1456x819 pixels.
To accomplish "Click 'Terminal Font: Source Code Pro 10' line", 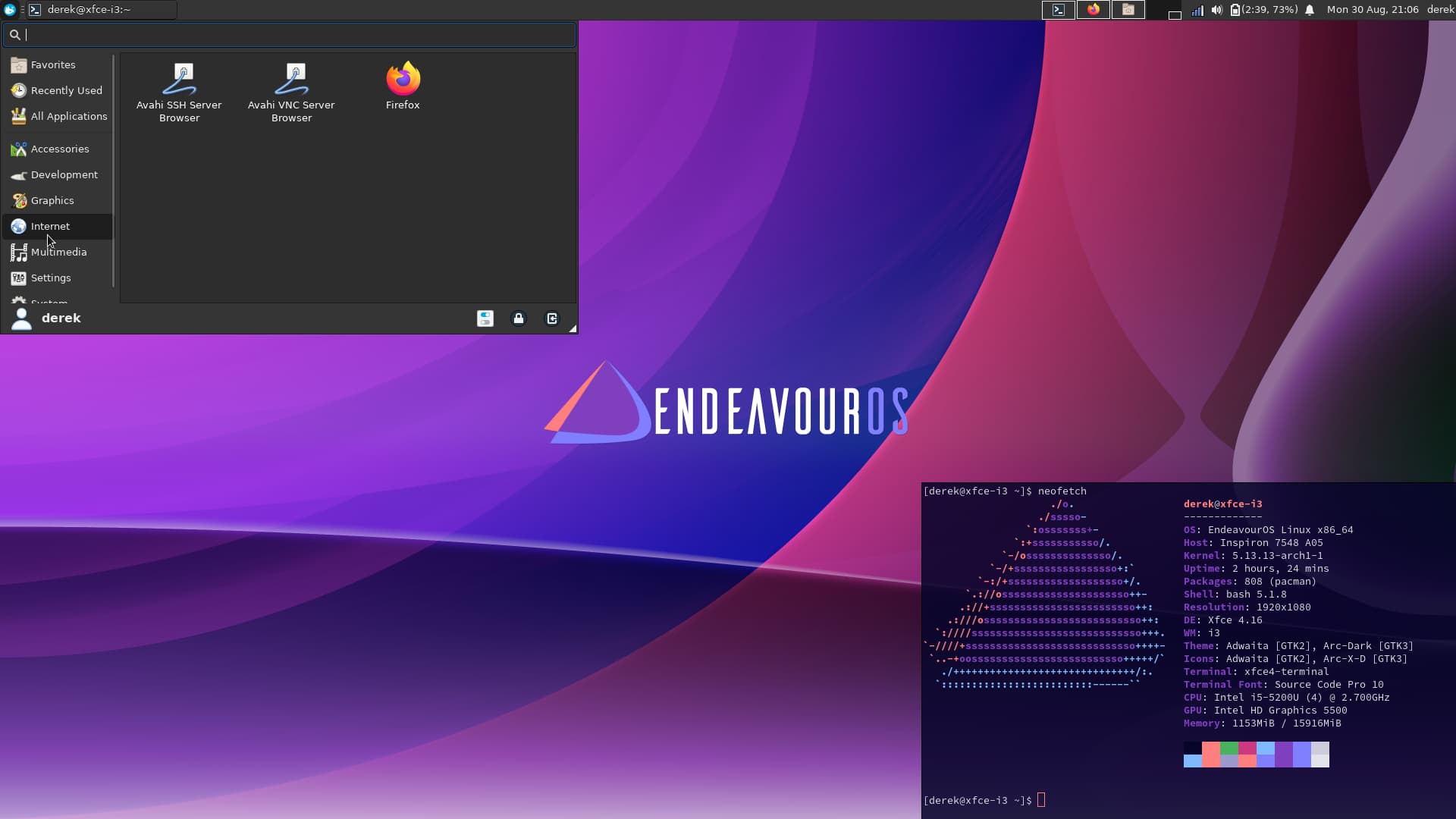I will 1283,685.
